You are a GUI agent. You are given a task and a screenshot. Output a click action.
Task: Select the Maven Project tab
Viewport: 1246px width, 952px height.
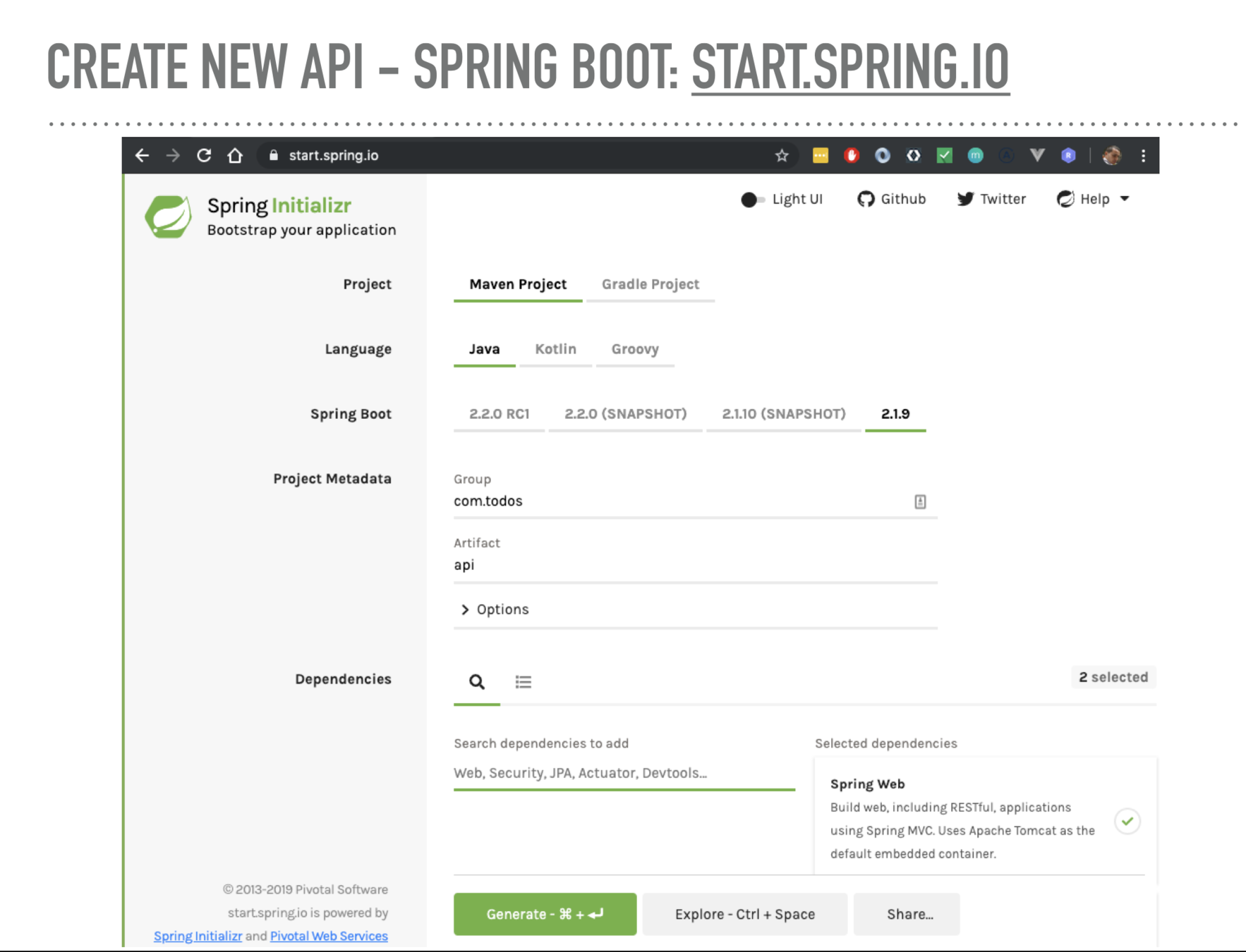click(x=518, y=284)
